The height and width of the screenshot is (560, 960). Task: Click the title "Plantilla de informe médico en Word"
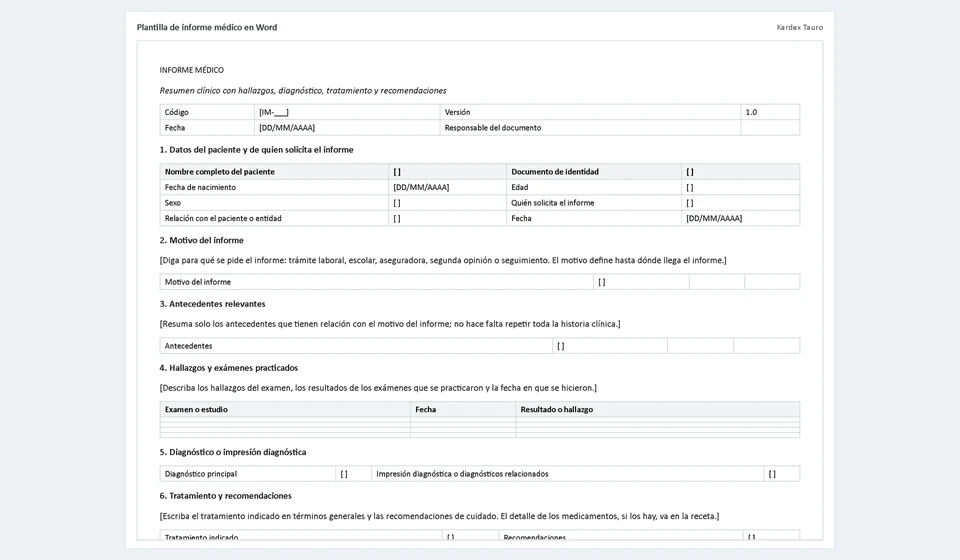(207, 27)
